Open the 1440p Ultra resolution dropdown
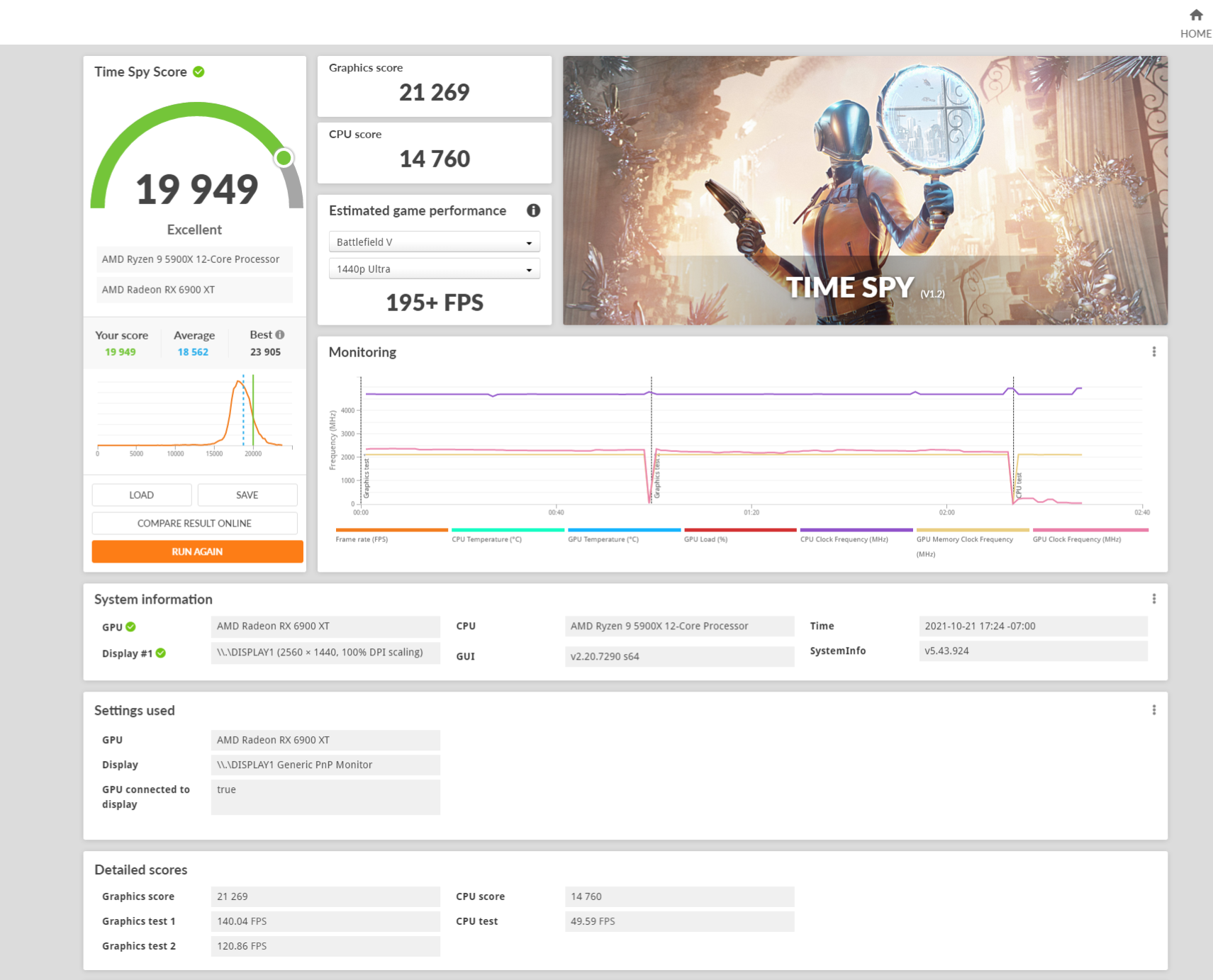Image resolution: width=1213 pixels, height=980 pixels. (x=434, y=269)
